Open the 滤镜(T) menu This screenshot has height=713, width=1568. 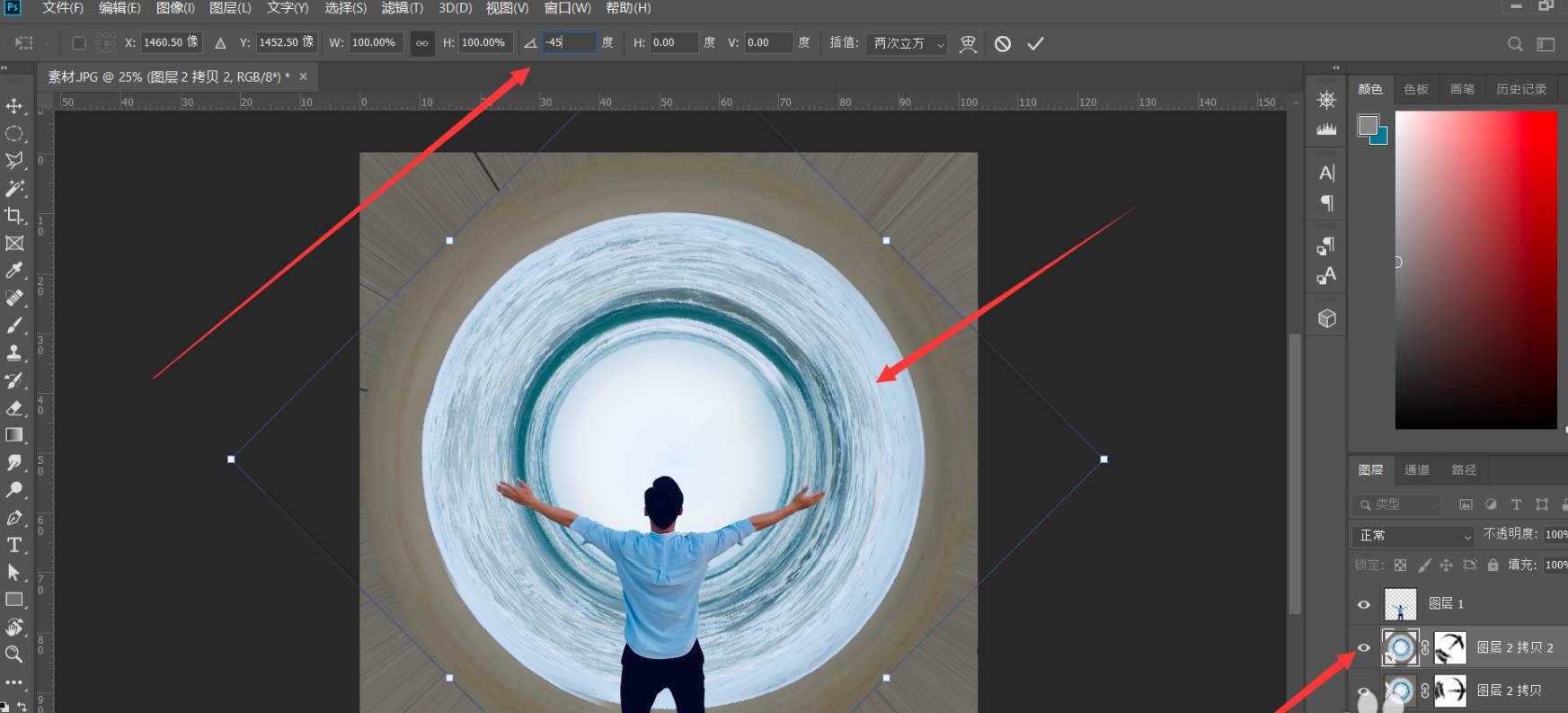pos(402,8)
